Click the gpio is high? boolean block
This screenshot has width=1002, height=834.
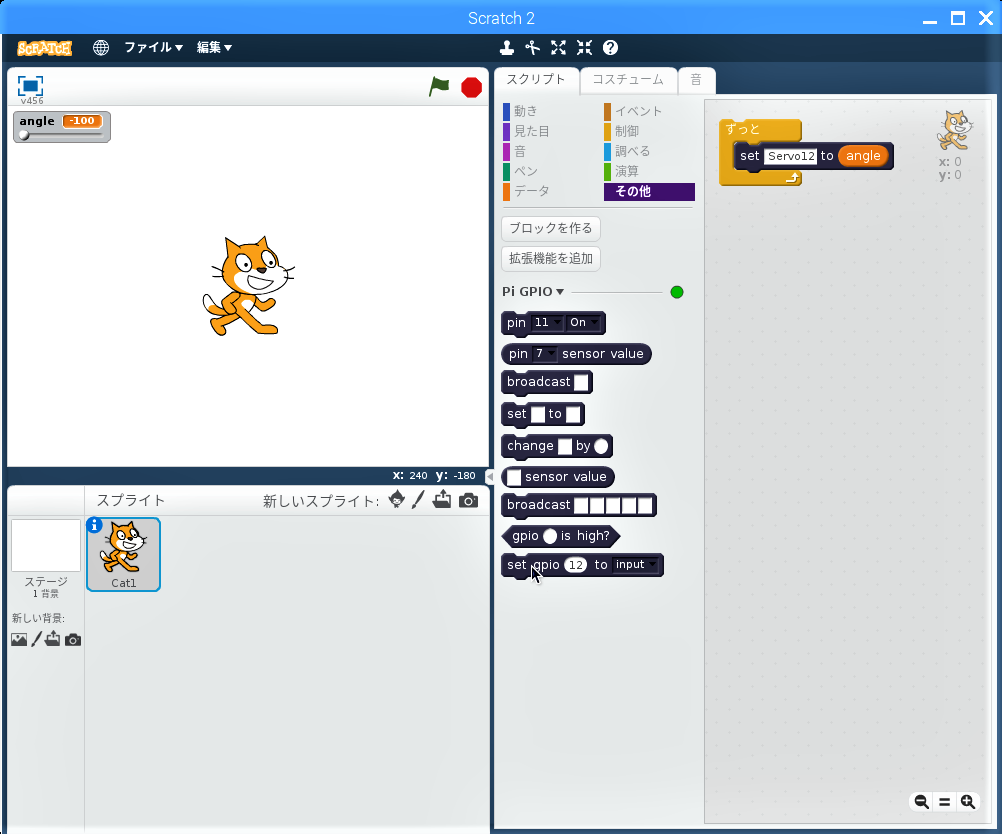[560, 536]
